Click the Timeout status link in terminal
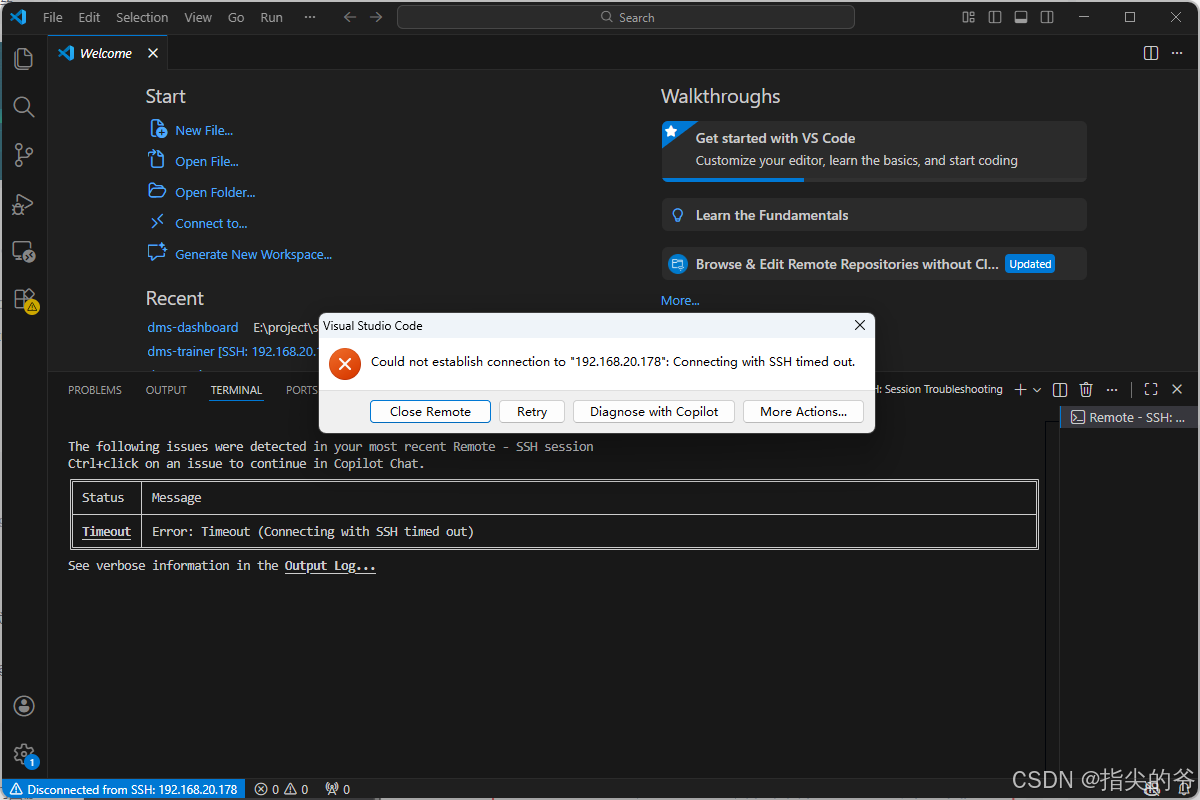 [106, 531]
